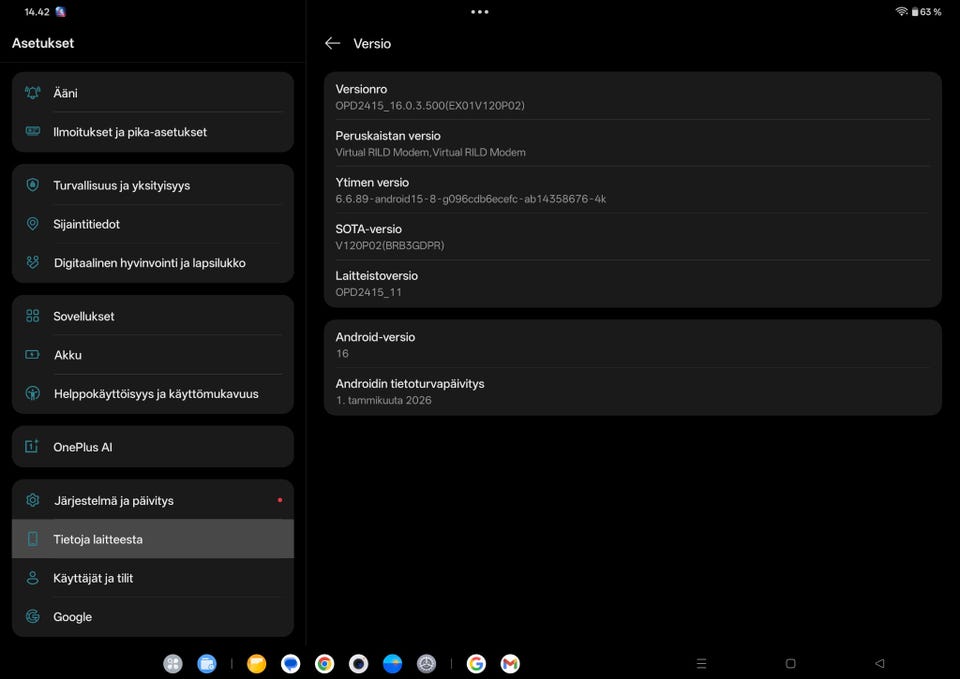Open the Sijaintitiedot location icon
The height and width of the screenshot is (679, 960).
click(x=32, y=224)
